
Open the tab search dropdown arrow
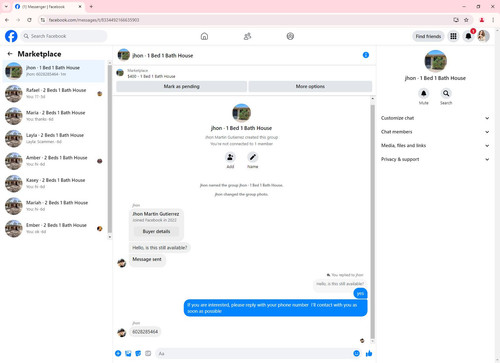coord(6,6)
